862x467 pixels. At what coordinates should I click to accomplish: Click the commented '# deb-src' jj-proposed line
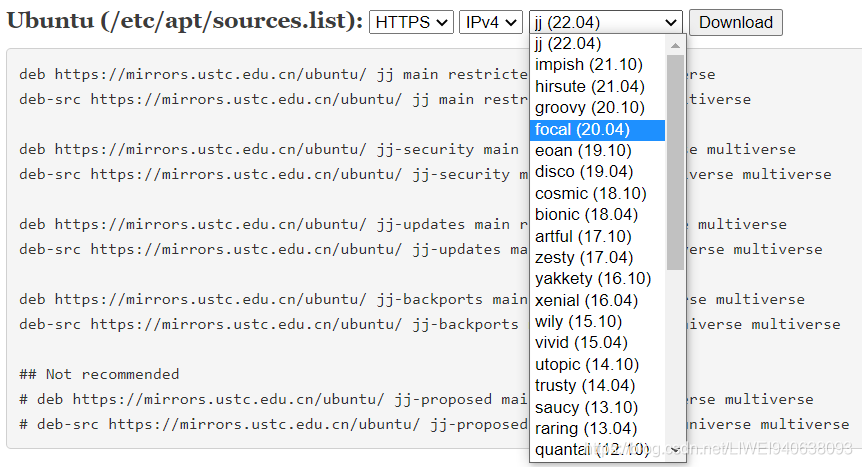[434, 425]
